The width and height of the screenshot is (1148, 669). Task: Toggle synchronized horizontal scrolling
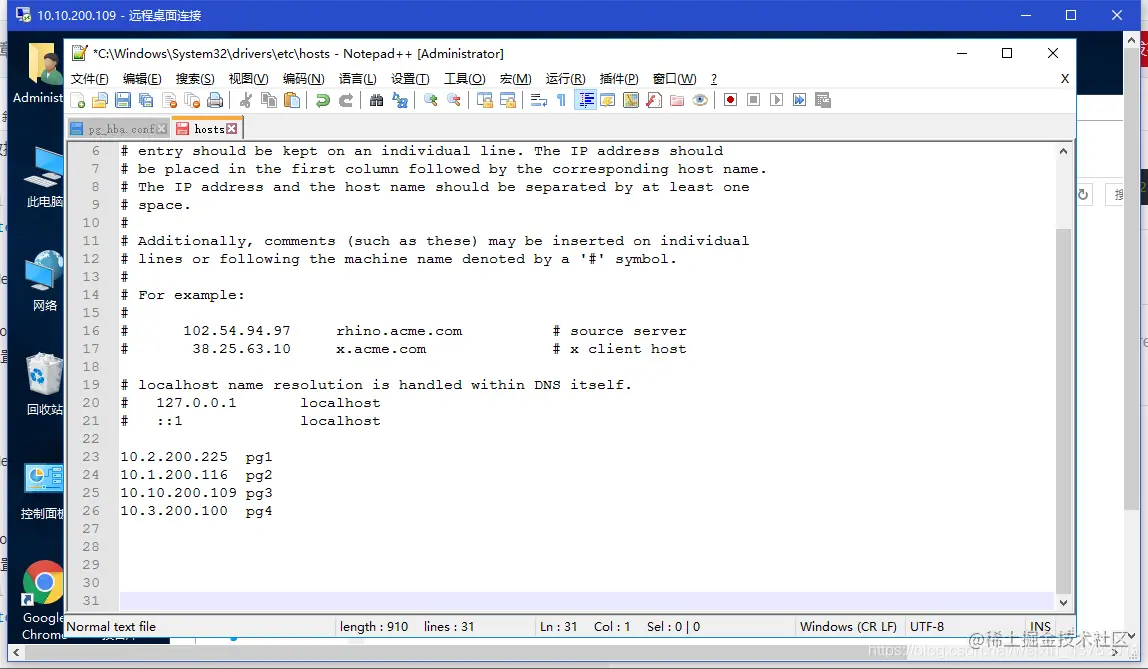pyautogui.click(x=507, y=100)
